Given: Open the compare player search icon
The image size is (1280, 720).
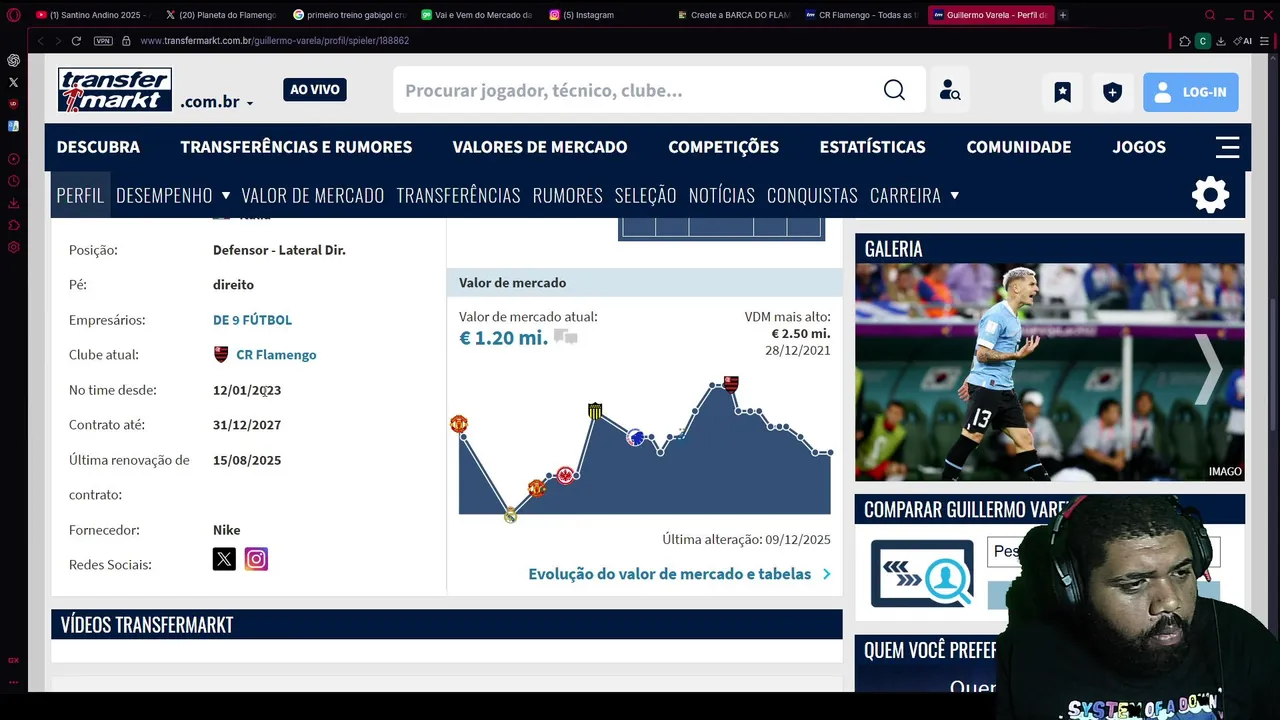Looking at the screenshot, I should pyautogui.click(x=922, y=573).
